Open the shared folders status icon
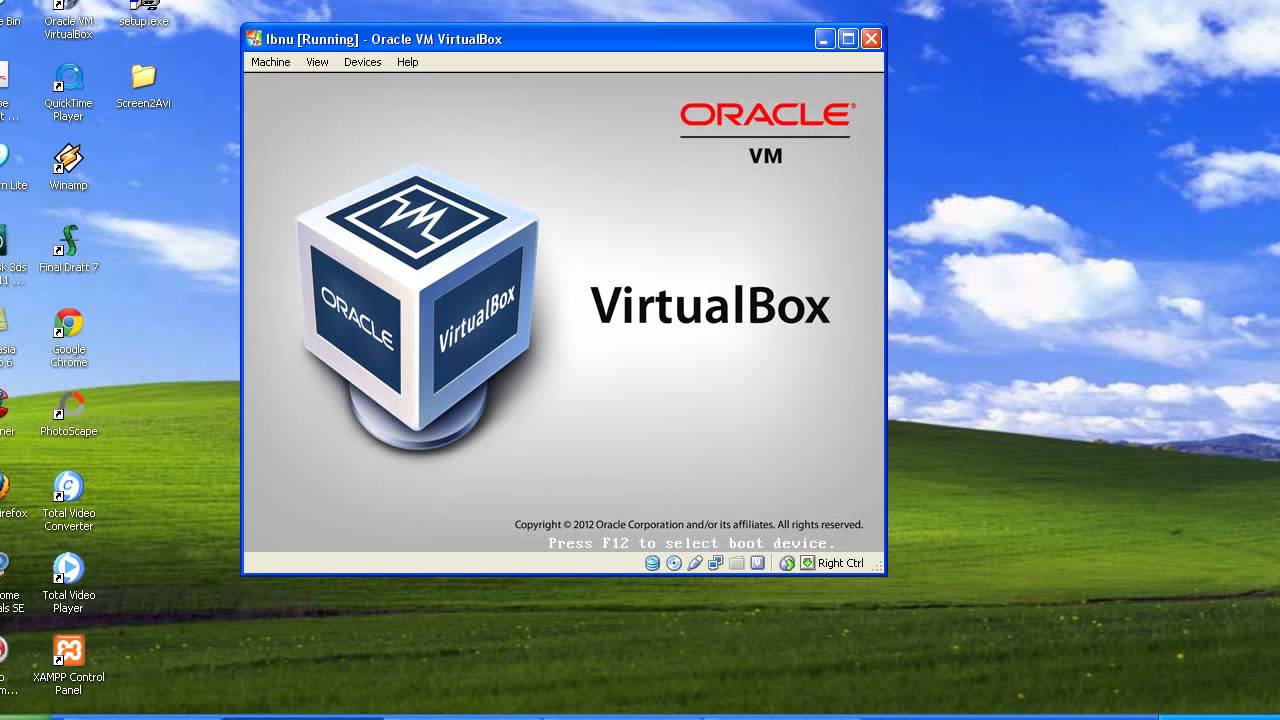1280x720 pixels. (x=736, y=563)
